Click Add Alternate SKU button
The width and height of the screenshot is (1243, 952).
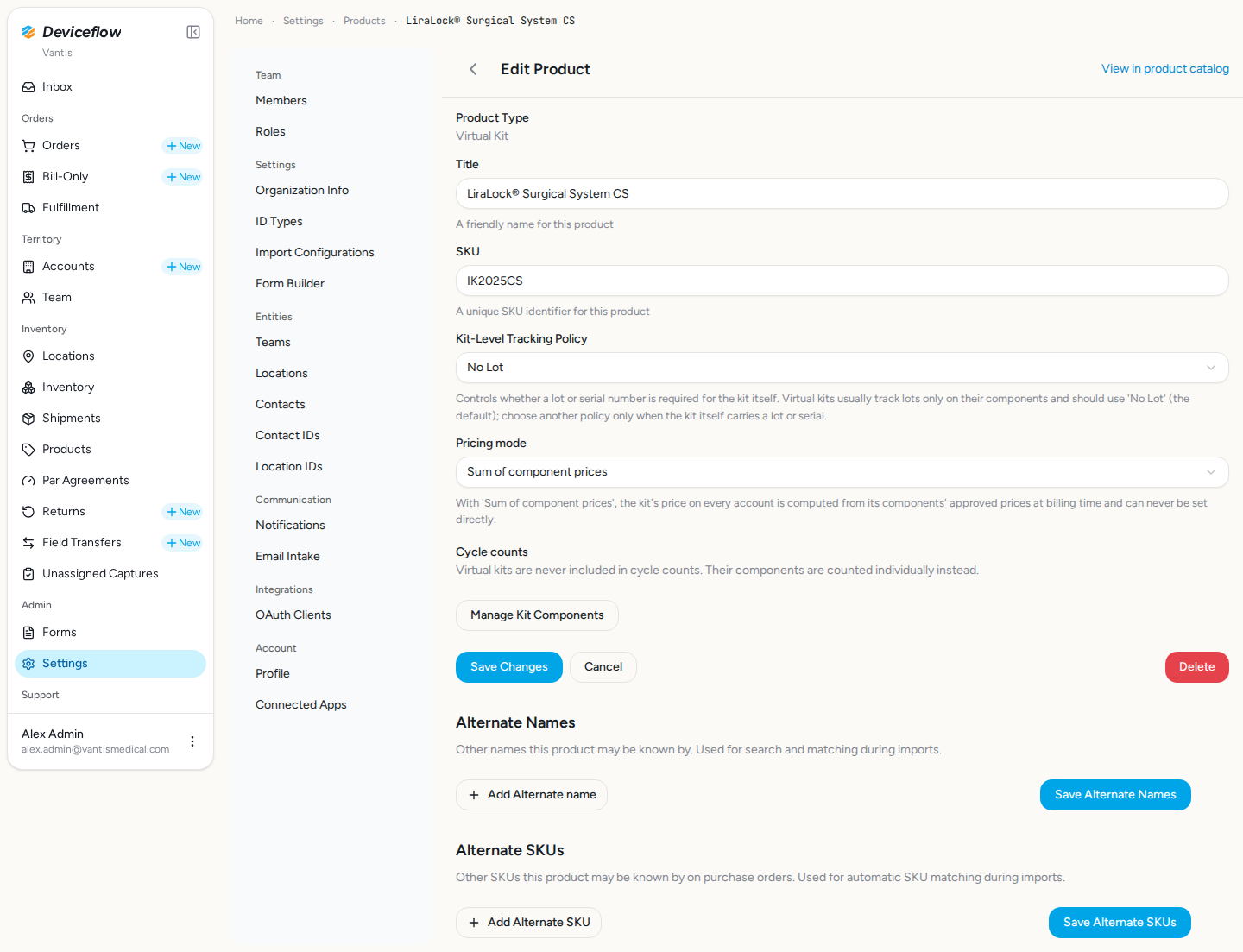tap(528, 923)
